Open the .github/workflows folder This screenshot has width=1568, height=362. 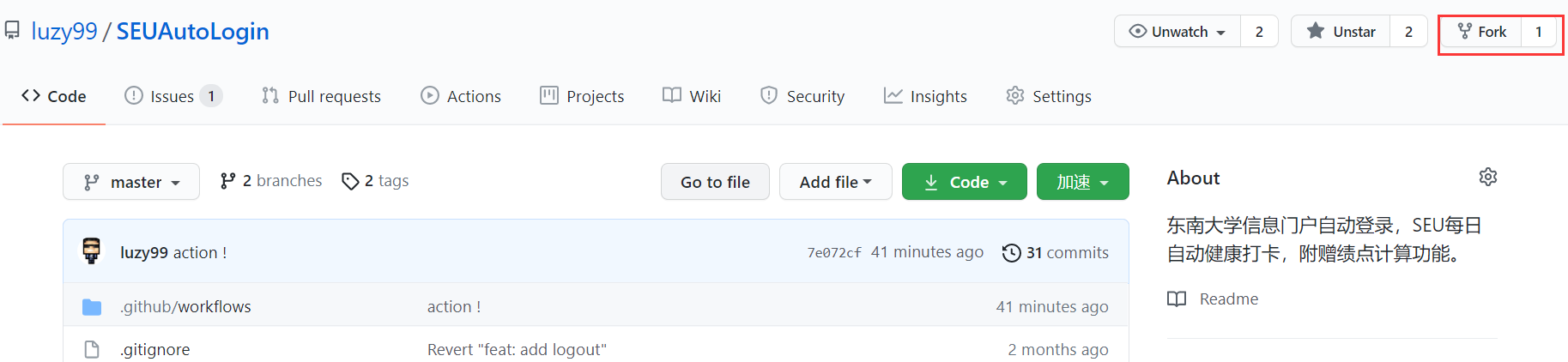pos(185,306)
